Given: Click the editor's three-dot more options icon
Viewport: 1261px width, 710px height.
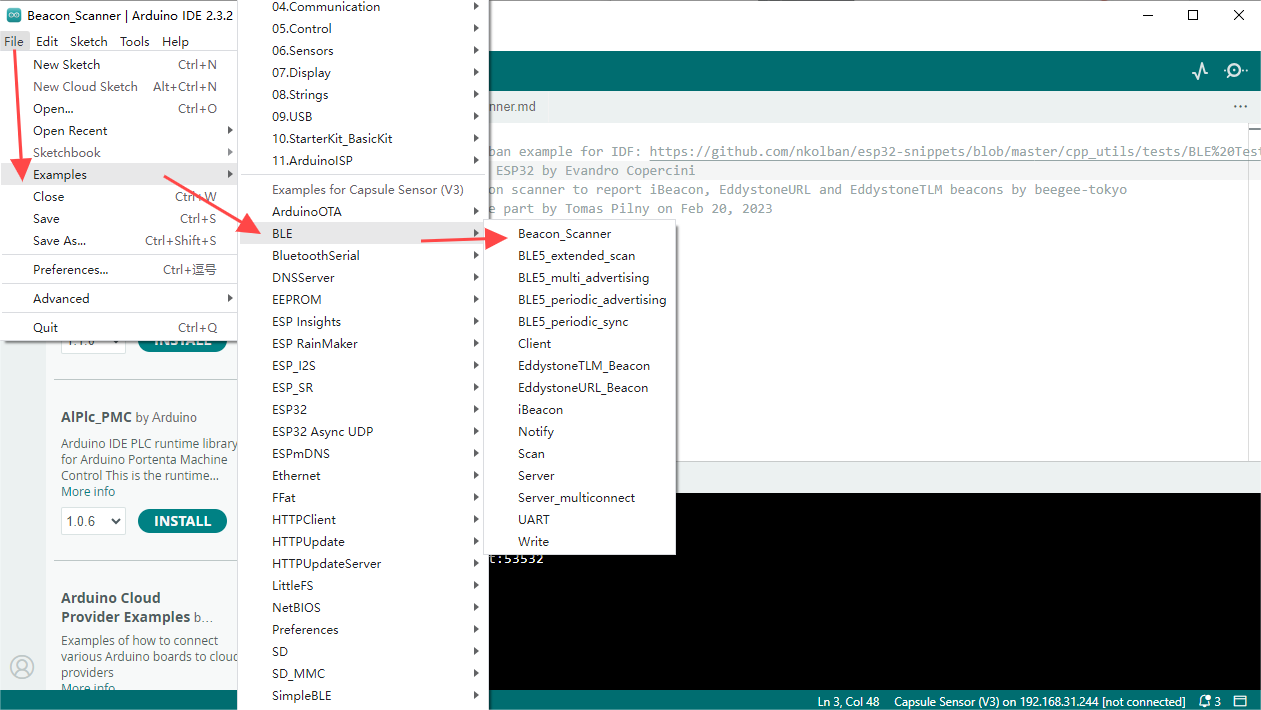Looking at the screenshot, I should point(1240,107).
